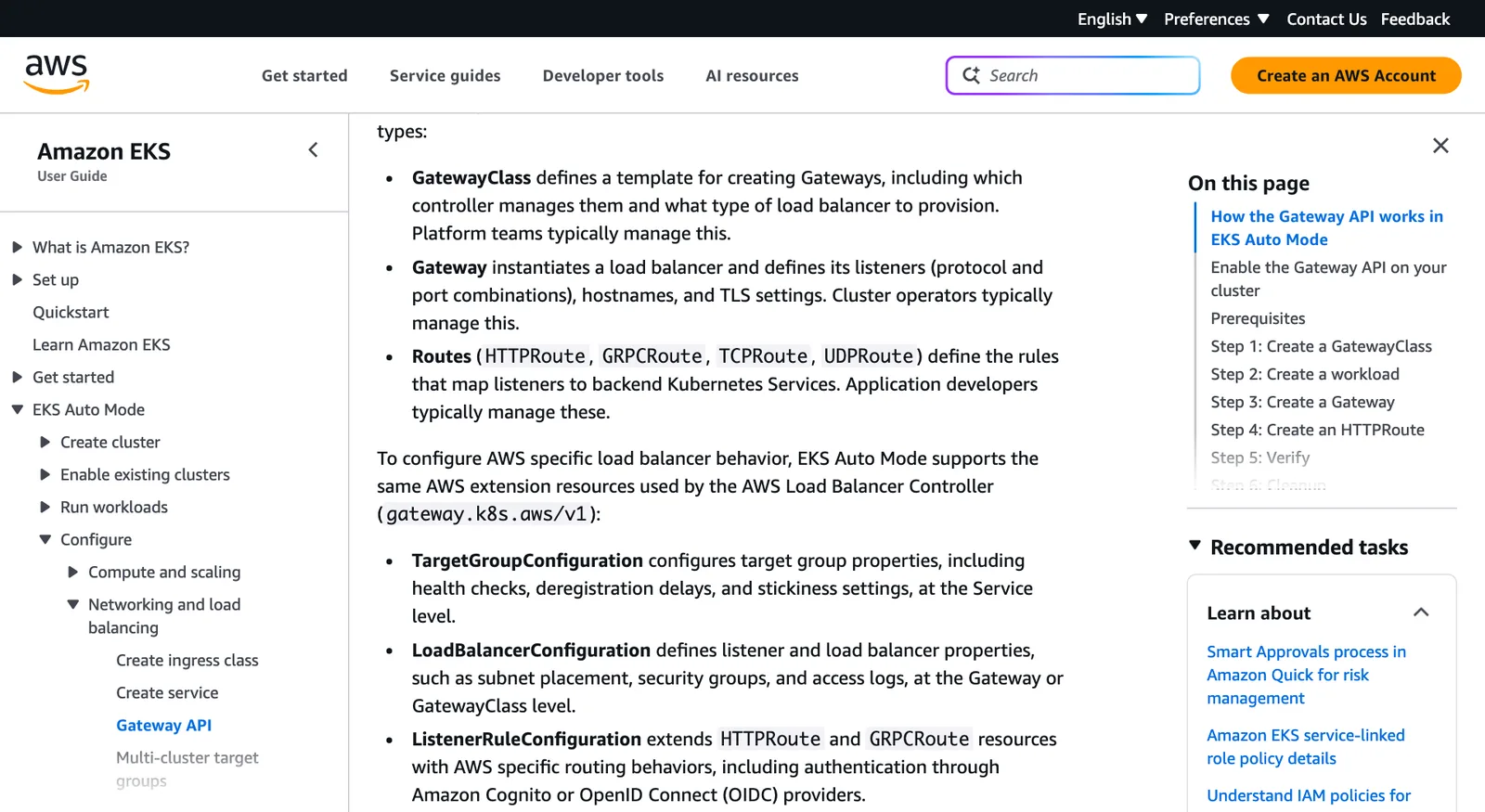The height and width of the screenshot is (812, 1485).
Task: Jump to How the Gateway API works section
Action: (1326, 227)
